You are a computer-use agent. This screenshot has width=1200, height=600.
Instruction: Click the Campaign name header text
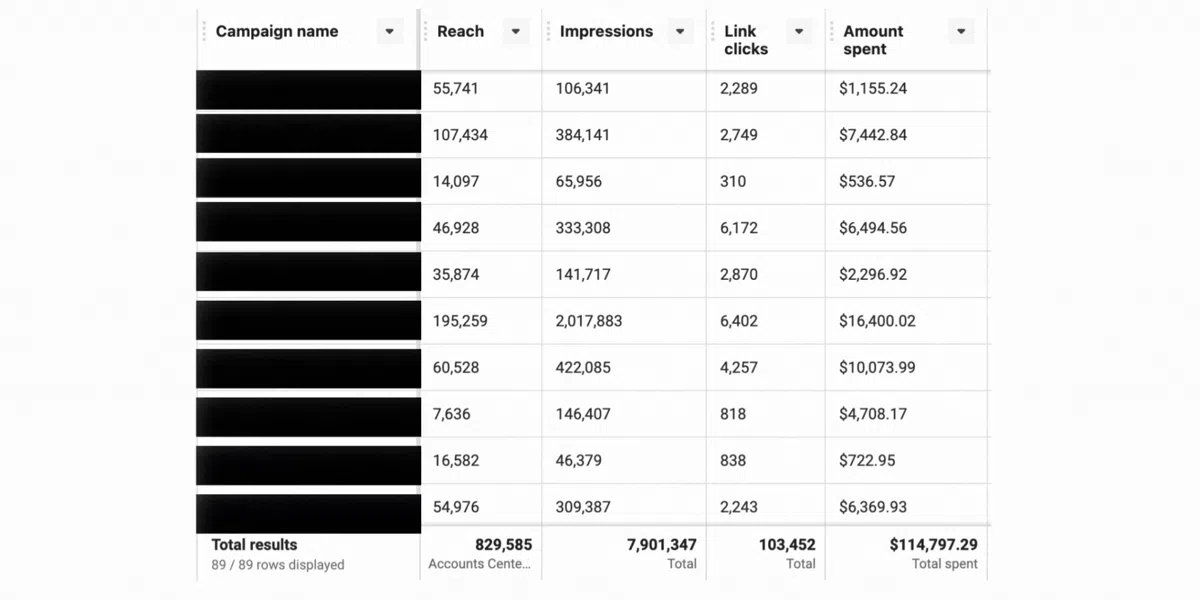(277, 32)
